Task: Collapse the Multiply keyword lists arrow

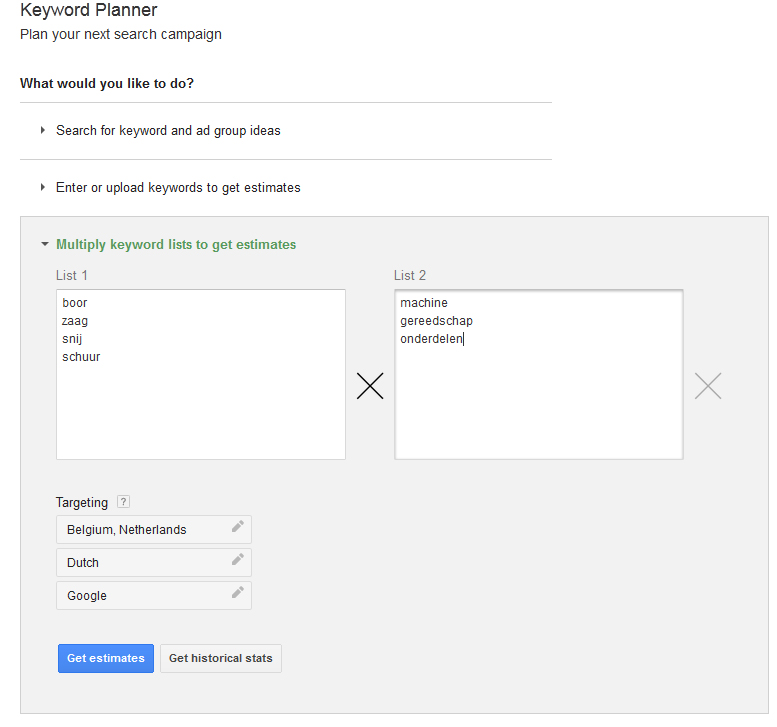Action: tap(44, 244)
